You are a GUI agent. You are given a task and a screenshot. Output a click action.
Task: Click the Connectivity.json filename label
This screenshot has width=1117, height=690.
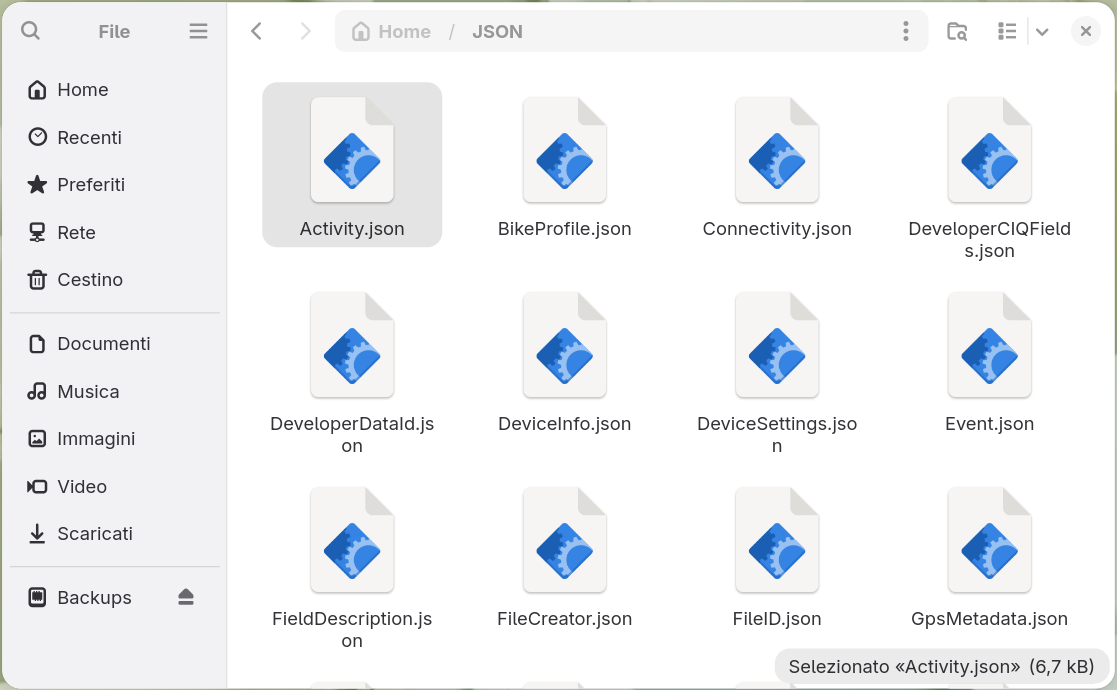click(x=777, y=229)
